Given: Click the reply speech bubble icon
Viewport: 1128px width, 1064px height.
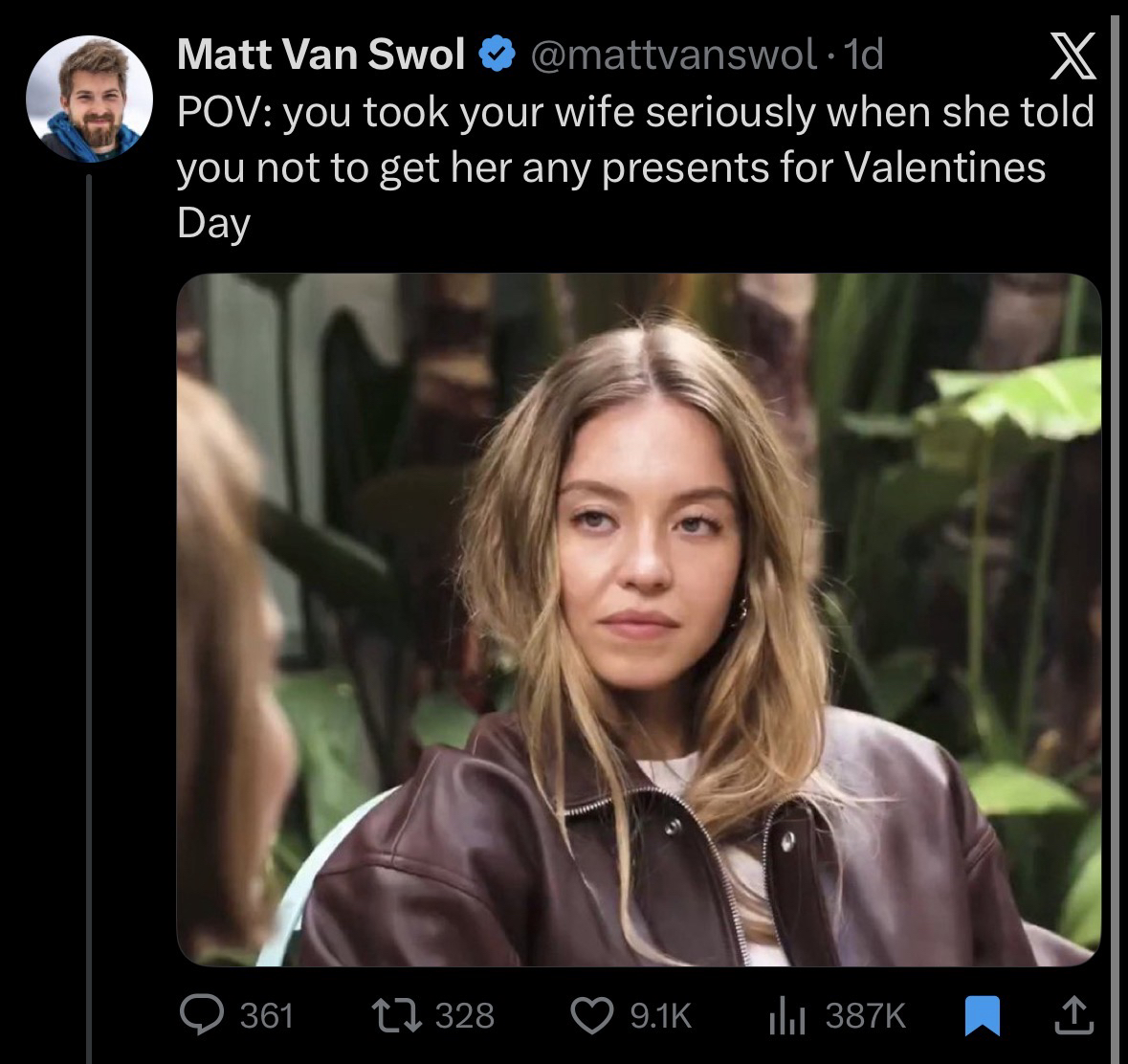Looking at the screenshot, I should point(199,1015).
